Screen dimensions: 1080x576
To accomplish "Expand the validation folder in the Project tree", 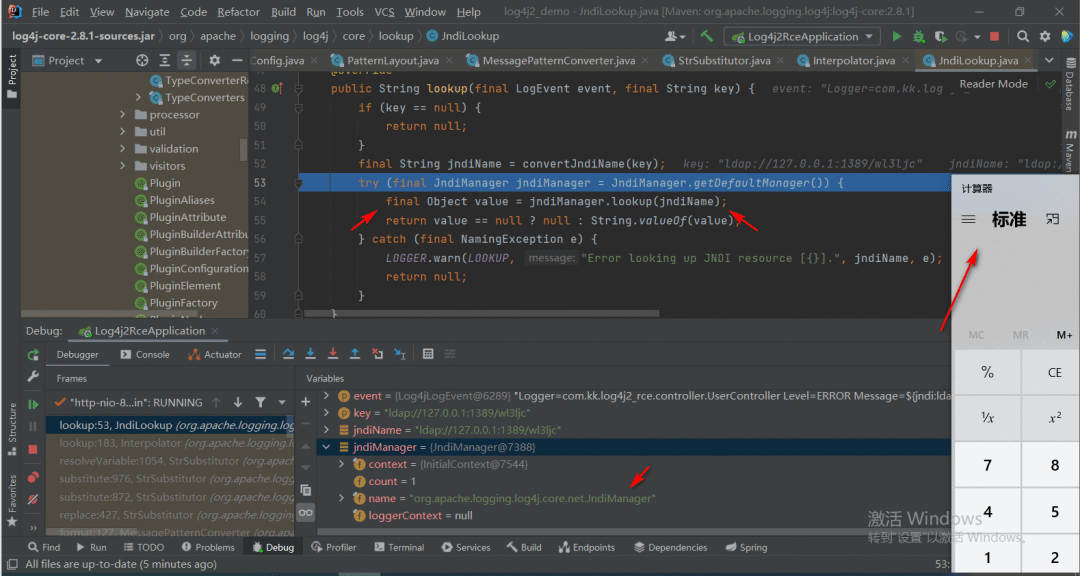I will [x=123, y=149].
